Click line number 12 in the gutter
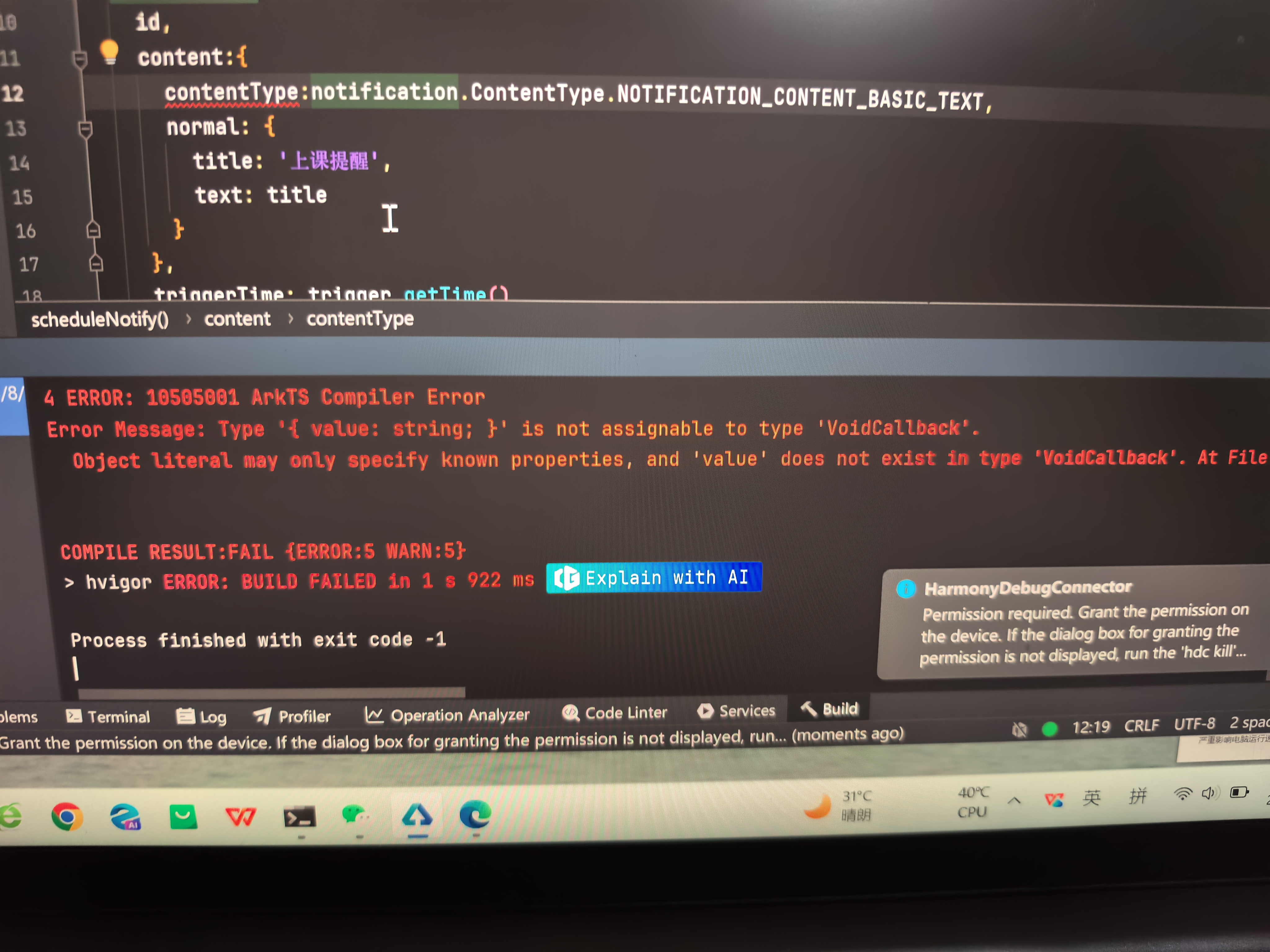Image resolution: width=1270 pixels, height=952 pixels. point(13,93)
